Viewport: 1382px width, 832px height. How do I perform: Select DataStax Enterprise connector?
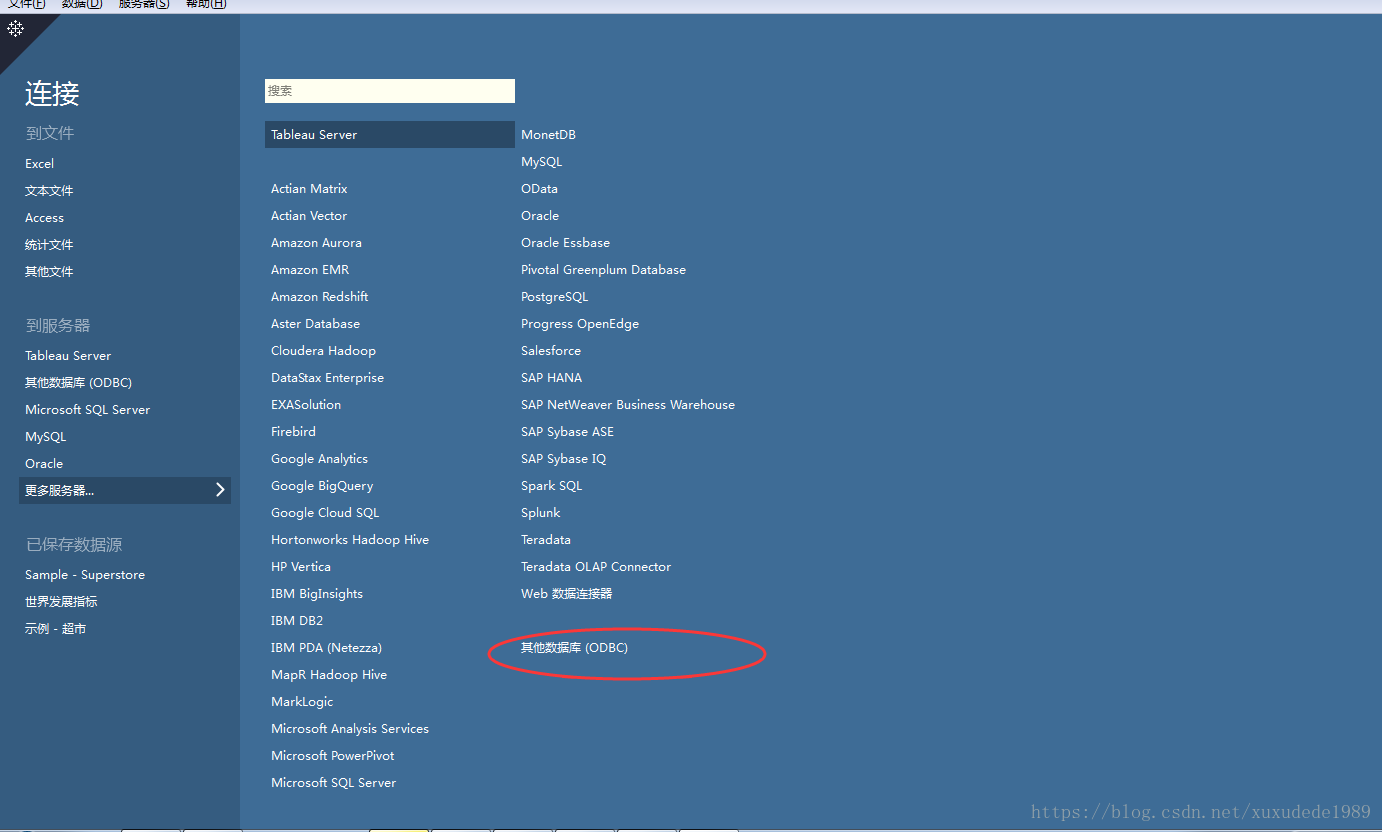pyautogui.click(x=327, y=378)
